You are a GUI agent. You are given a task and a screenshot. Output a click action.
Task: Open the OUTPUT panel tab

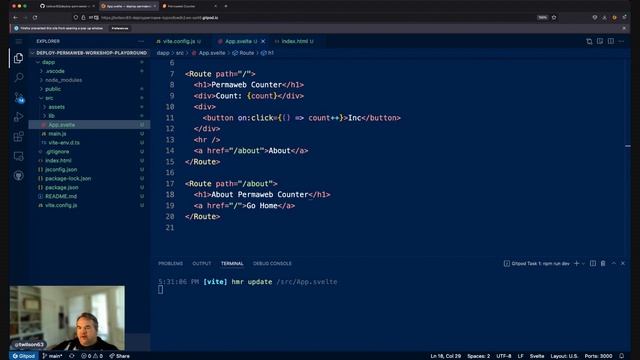[202, 264]
